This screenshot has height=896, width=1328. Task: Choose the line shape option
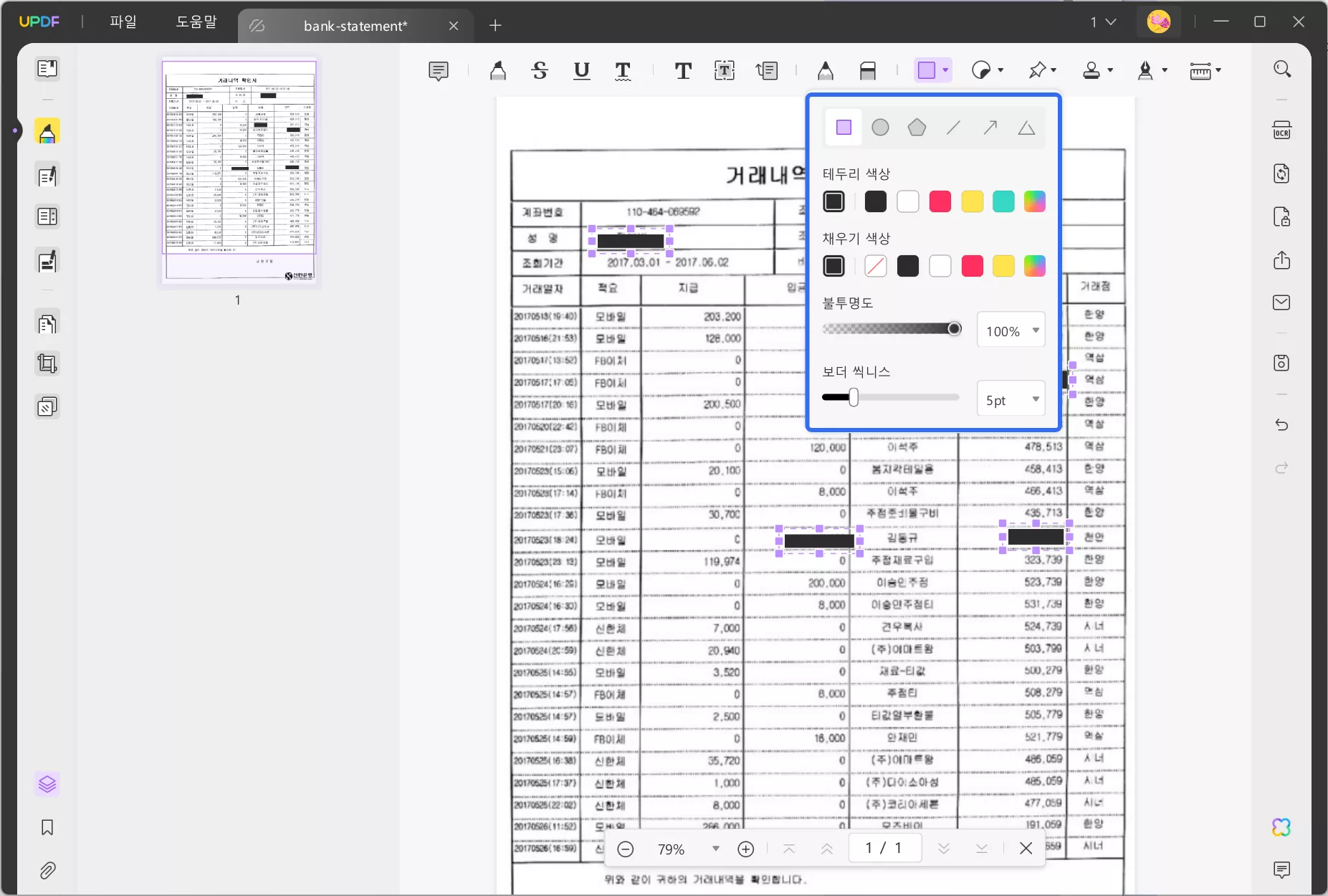(954, 128)
